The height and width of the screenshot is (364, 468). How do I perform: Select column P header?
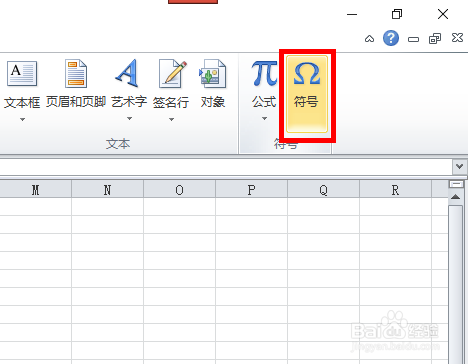pyautogui.click(x=251, y=190)
